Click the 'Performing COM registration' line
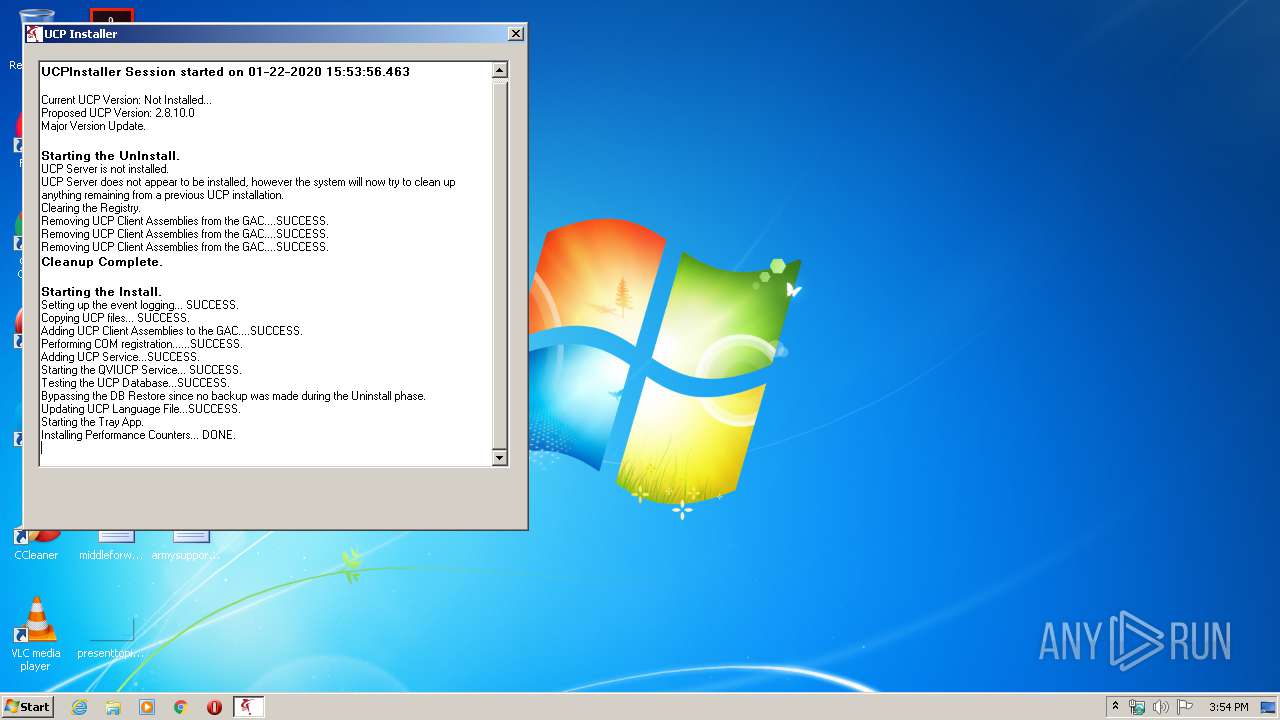The height and width of the screenshot is (720, 1280). (x=141, y=344)
